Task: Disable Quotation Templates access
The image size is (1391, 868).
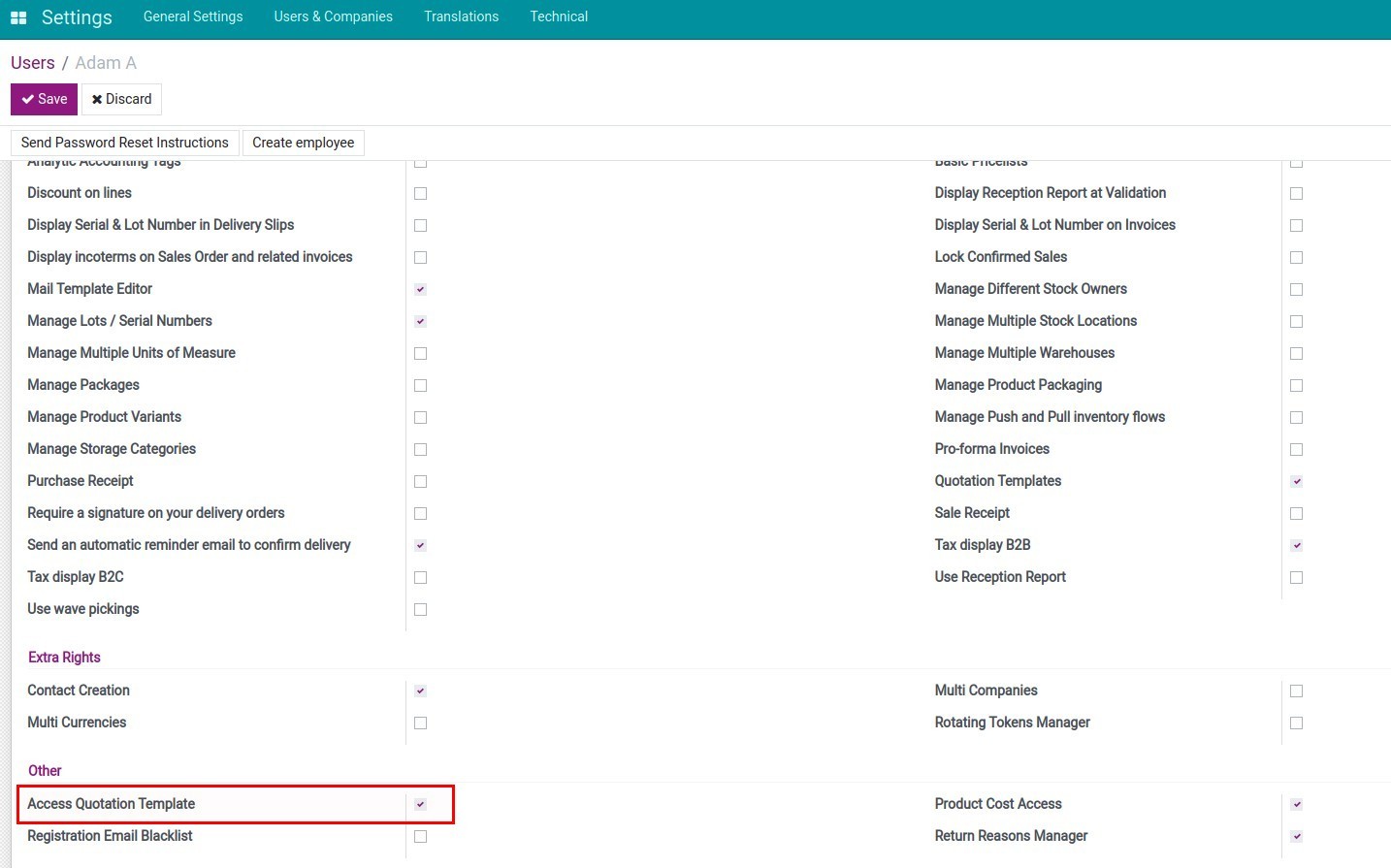Action: (1297, 481)
